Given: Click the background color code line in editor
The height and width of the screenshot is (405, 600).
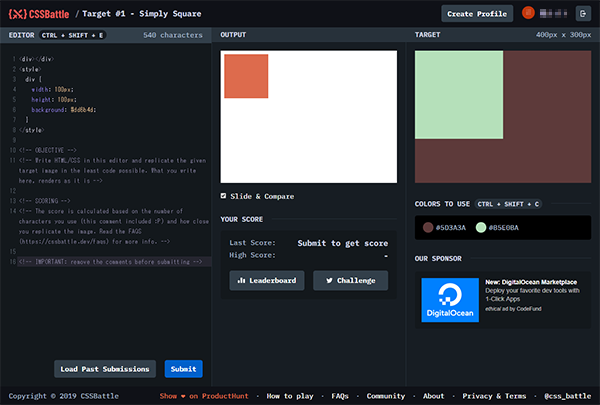Looking at the screenshot, I should [x=64, y=110].
